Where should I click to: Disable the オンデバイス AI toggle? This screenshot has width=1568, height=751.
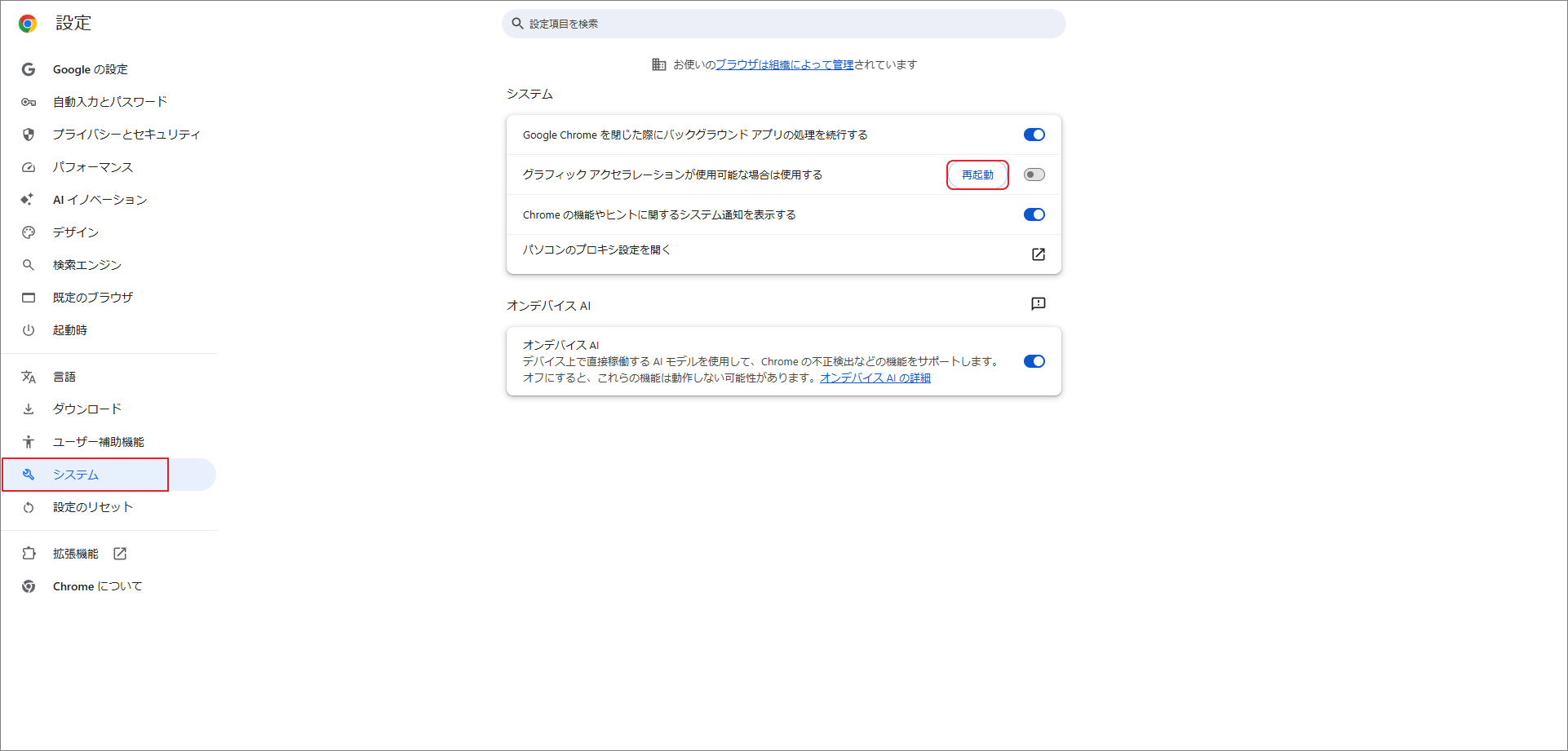pyautogui.click(x=1034, y=361)
